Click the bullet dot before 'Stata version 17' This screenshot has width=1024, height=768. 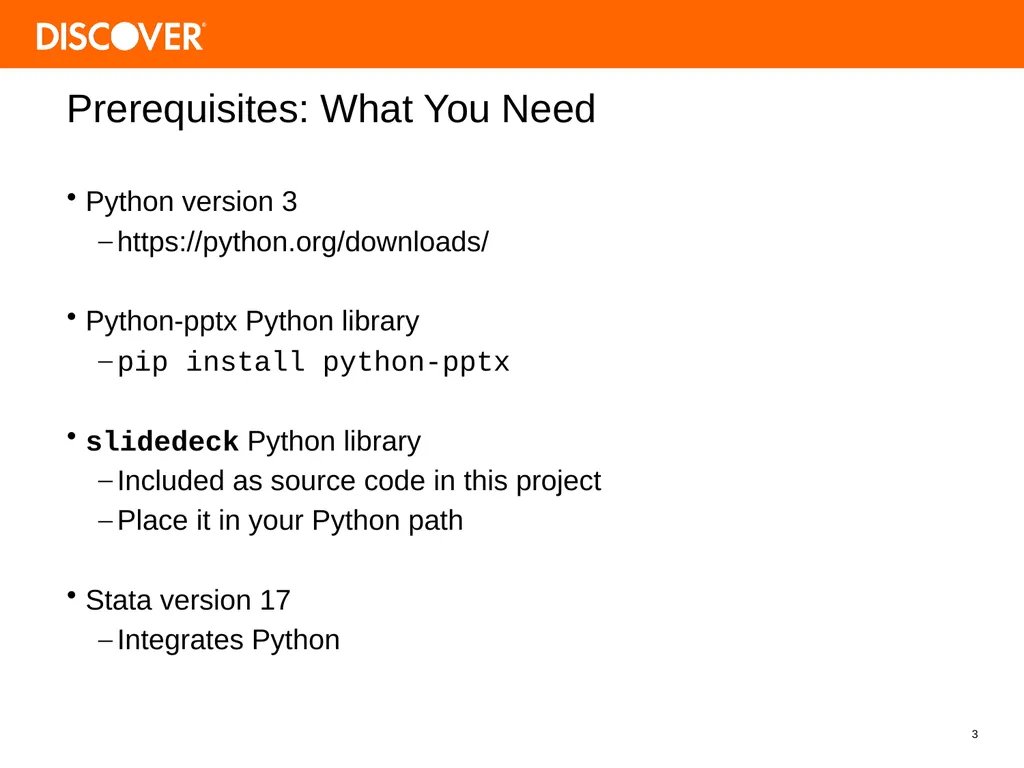tap(72, 596)
